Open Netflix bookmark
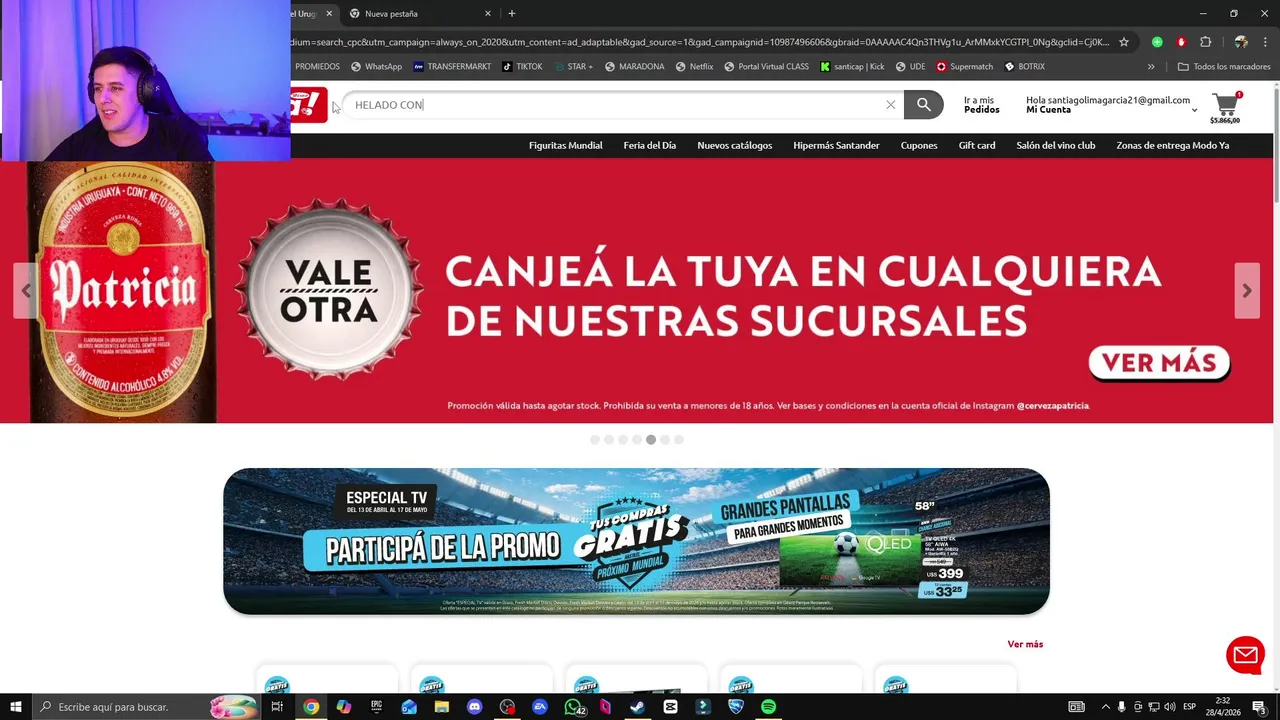 tap(694, 67)
